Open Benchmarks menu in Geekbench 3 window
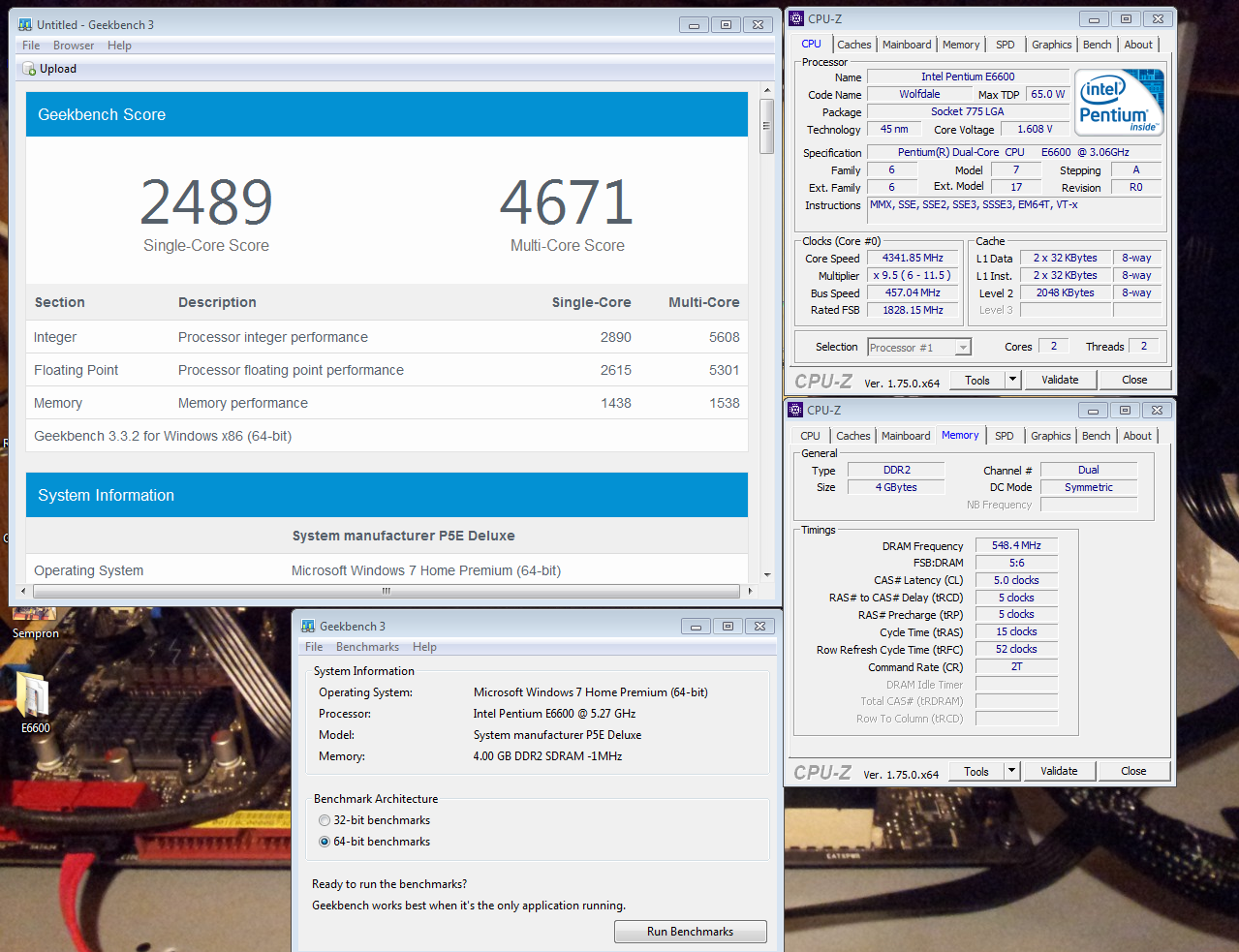1239x952 pixels. click(x=367, y=647)
